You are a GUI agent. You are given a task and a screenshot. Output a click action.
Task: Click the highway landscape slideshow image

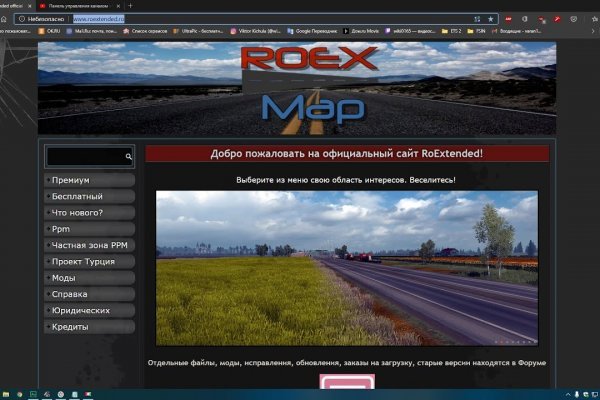coord(346,268)
